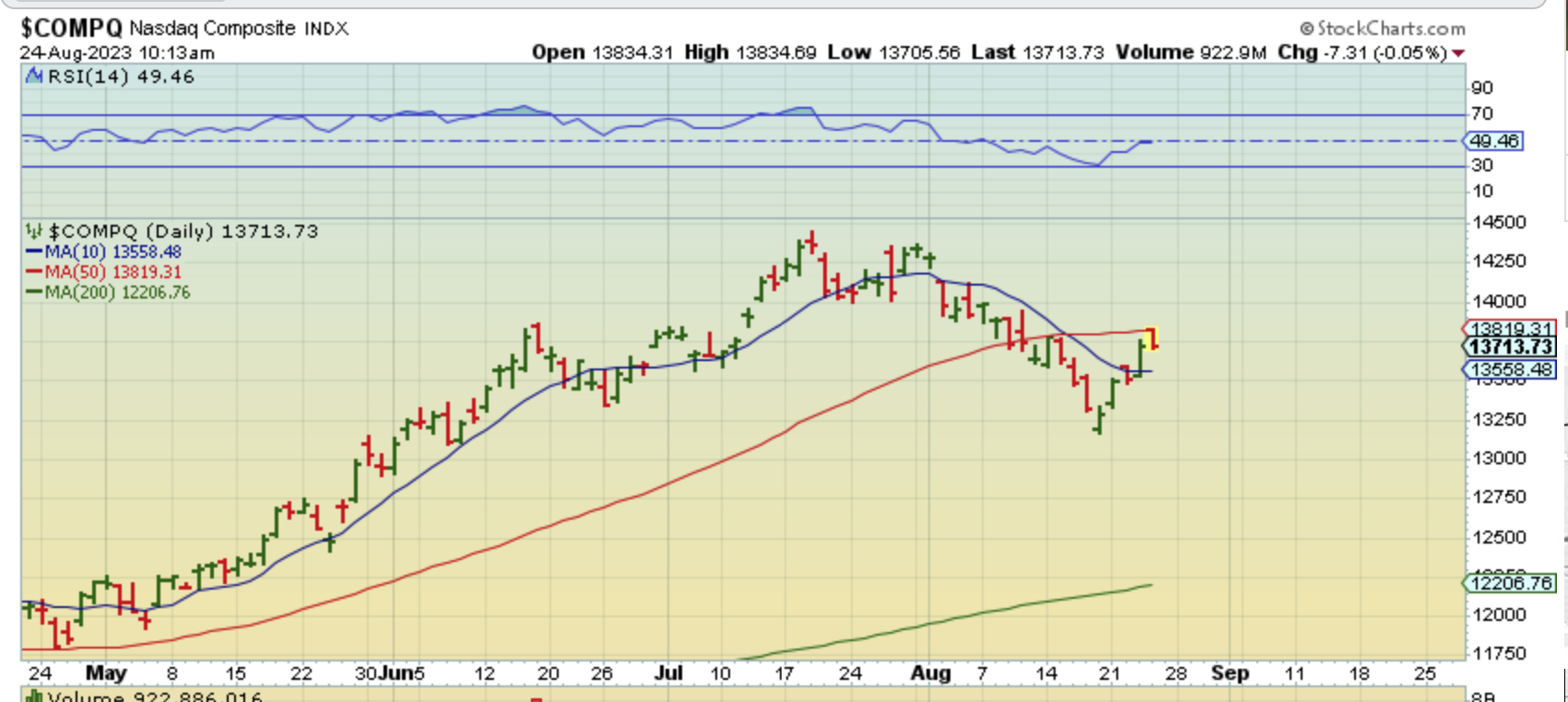Screen dimensions: 1568x702
Task: Click the MA(200) 12206.76 legend entry
Action: click(108, 292)
